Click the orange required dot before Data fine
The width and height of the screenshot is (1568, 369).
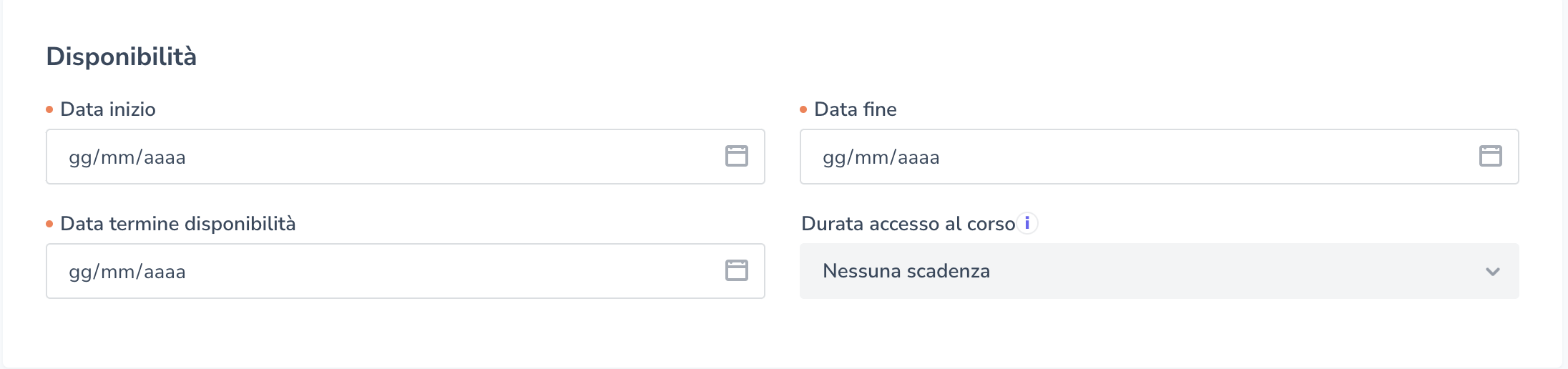[x=803, y=109]
